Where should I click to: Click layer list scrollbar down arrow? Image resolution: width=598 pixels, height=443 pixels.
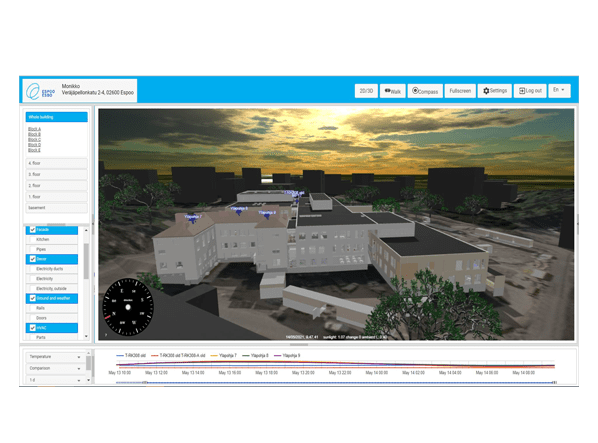(x=86, y=336)
